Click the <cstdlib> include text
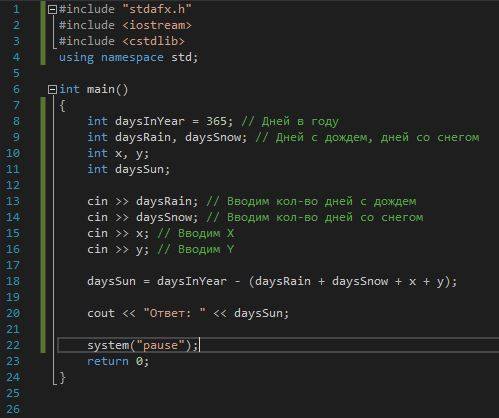This screenshot has height=418, width=499. pyautogui.click(x=153, y=41)
